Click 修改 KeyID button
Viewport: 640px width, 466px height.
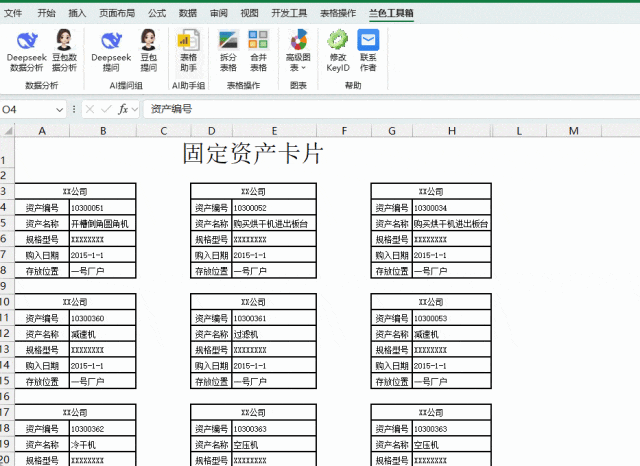coord(338,51)
